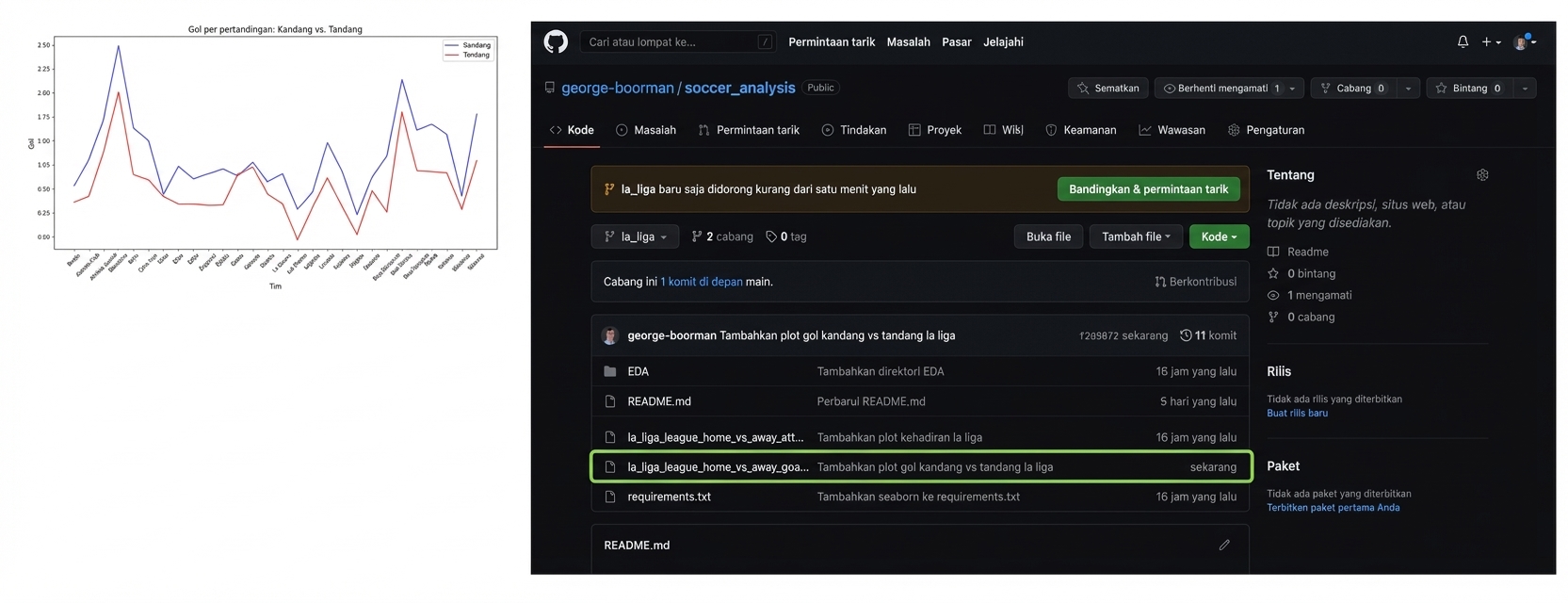Switch to the Tindakan tab

(x=854, y=130)
